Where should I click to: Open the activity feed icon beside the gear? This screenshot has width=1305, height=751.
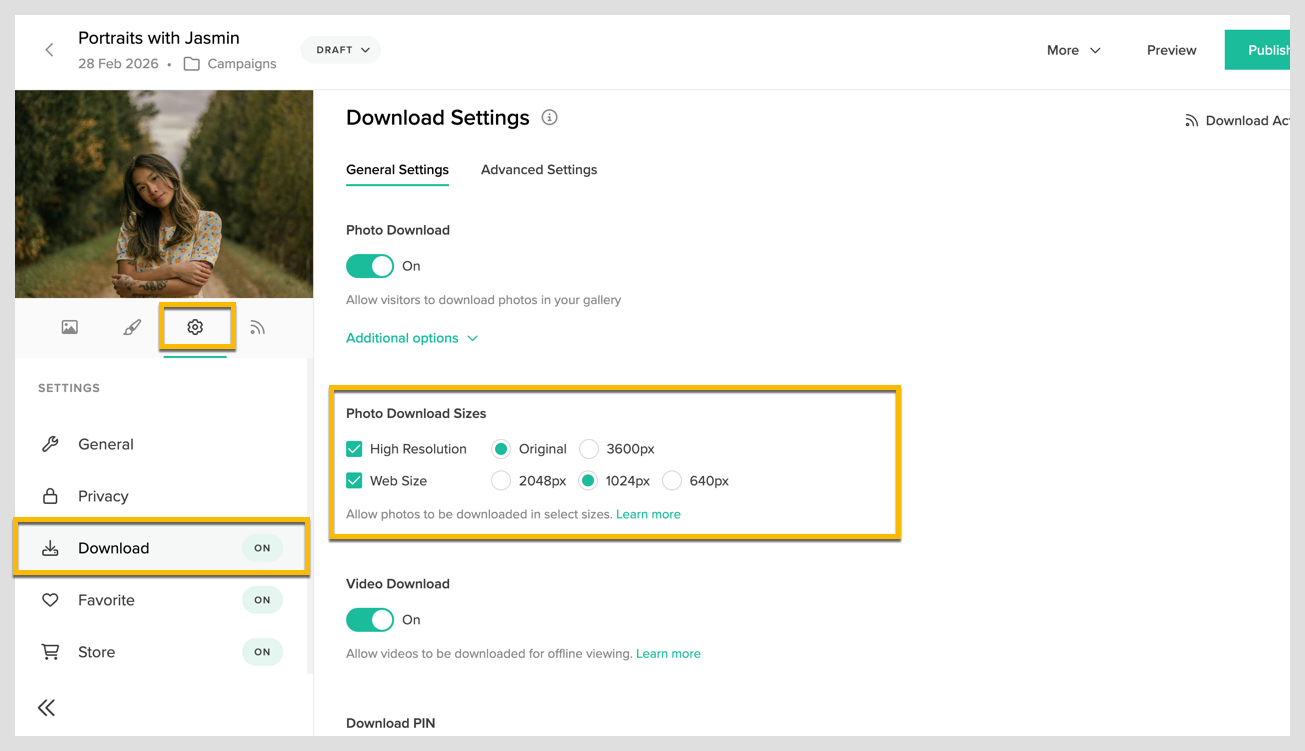pos(258,326)
